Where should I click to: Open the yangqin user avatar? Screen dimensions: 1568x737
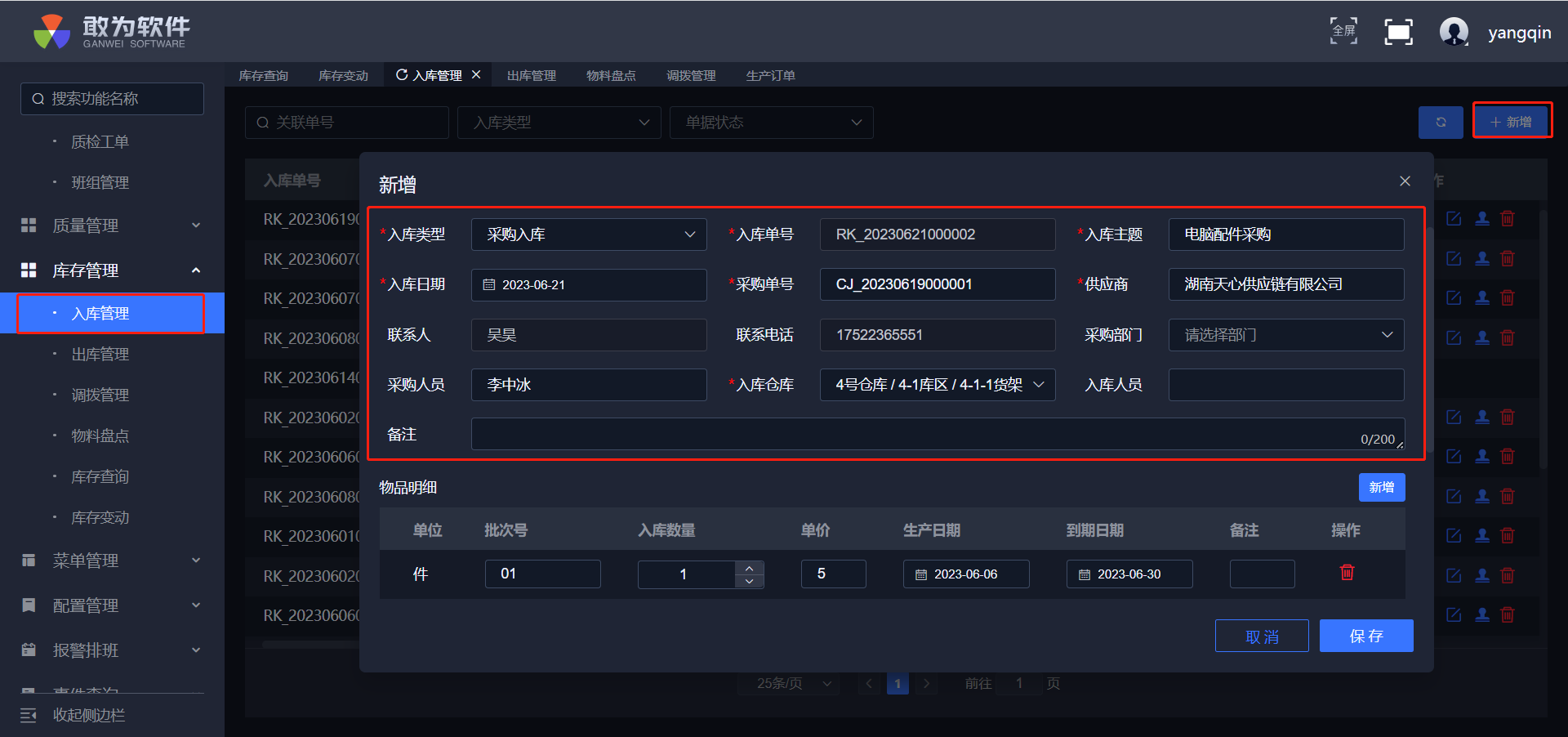click(x=1454, y=32)
